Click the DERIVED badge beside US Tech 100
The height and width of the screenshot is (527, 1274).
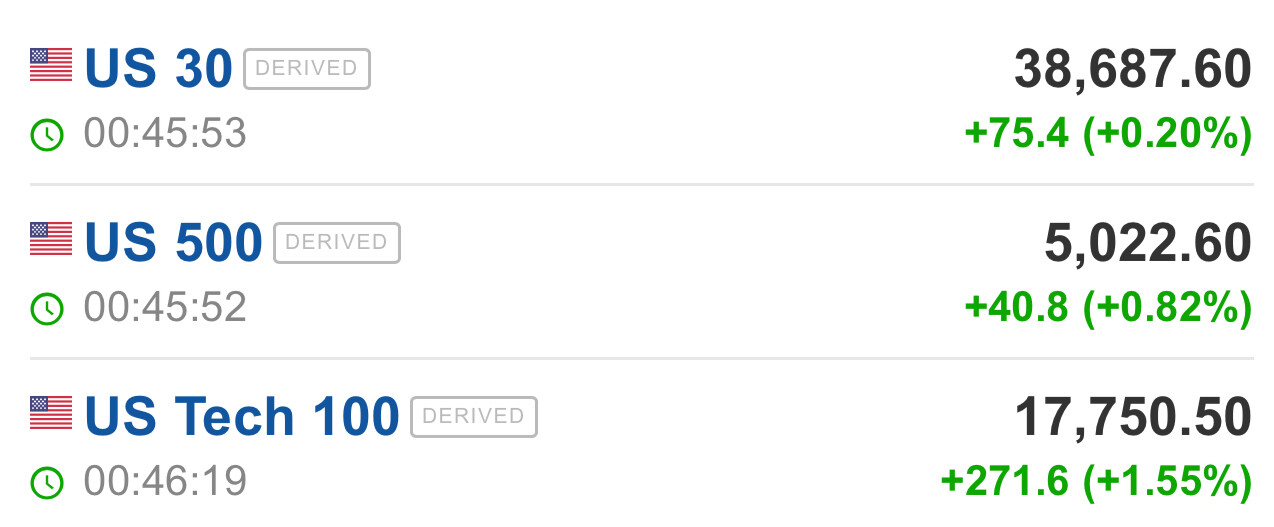coord(474,416)
